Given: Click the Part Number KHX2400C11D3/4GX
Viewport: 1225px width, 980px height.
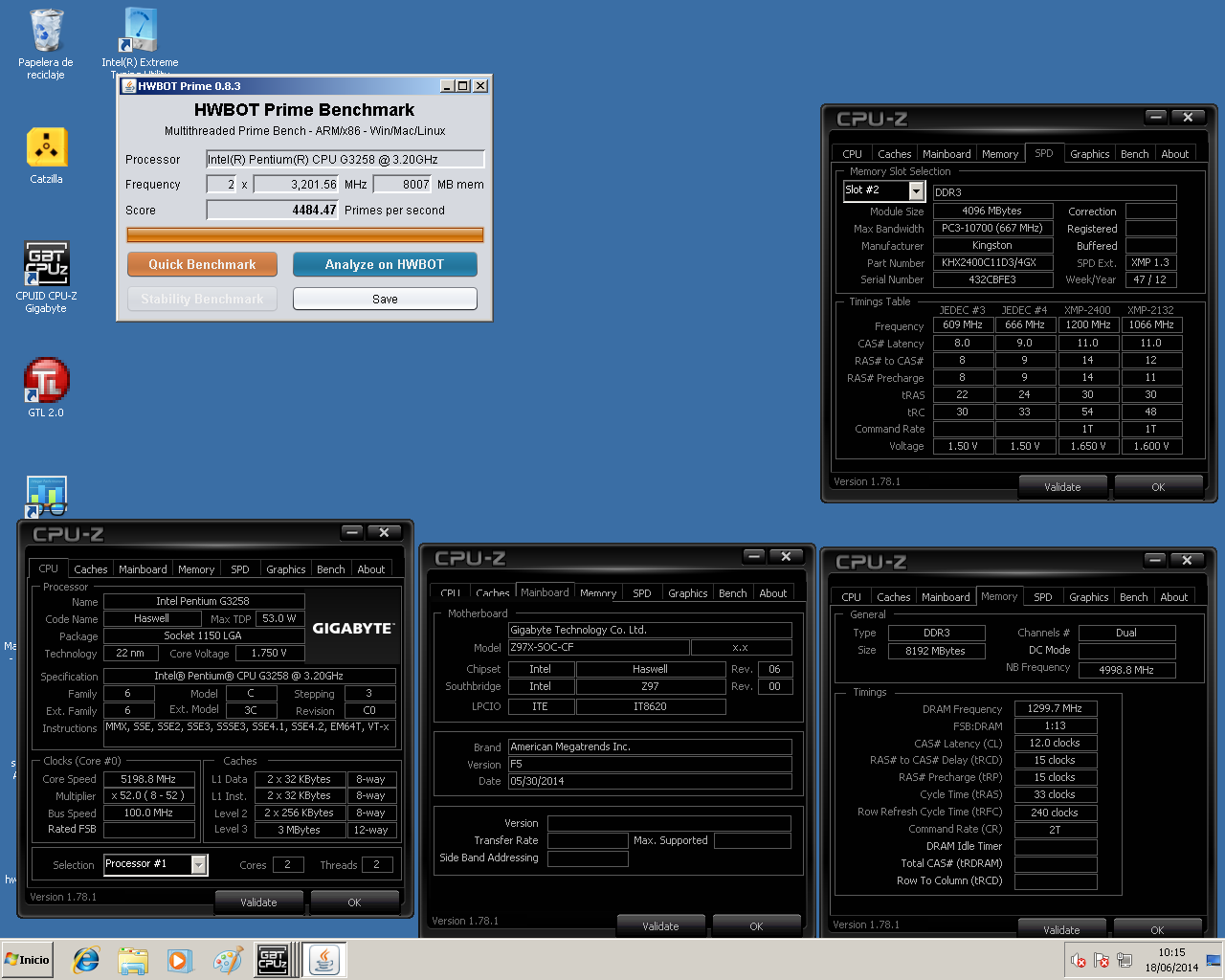Looking at the screenshot, I should pyautogui.click(x=991, y=262).
